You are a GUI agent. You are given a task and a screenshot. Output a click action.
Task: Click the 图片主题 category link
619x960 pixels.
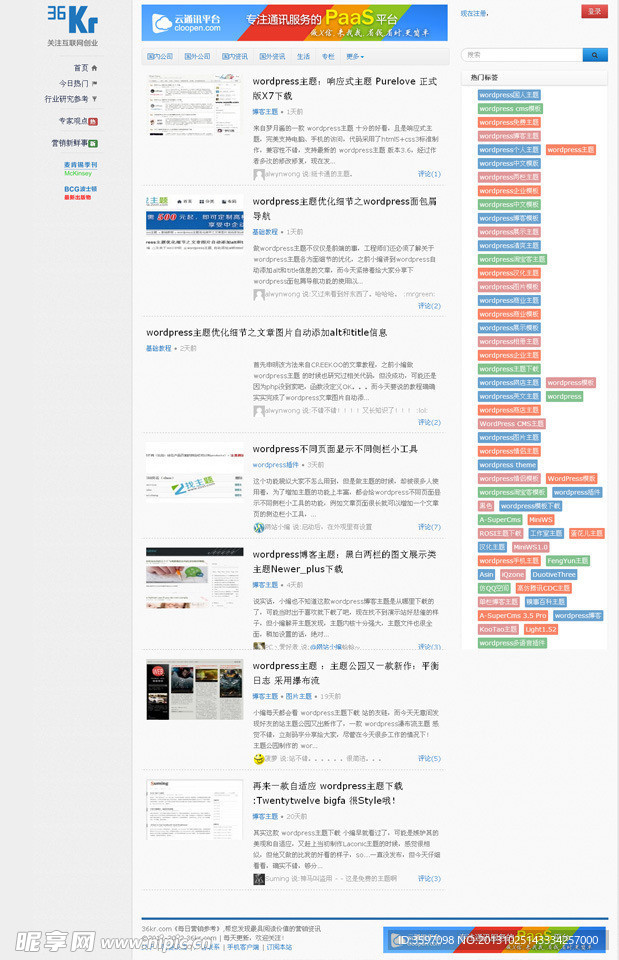(x=299, y=696)
